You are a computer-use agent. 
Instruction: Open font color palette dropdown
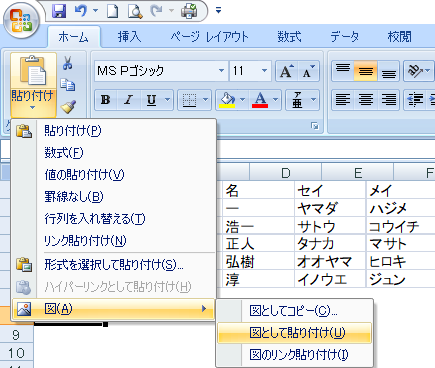click(x=275, y=99)
